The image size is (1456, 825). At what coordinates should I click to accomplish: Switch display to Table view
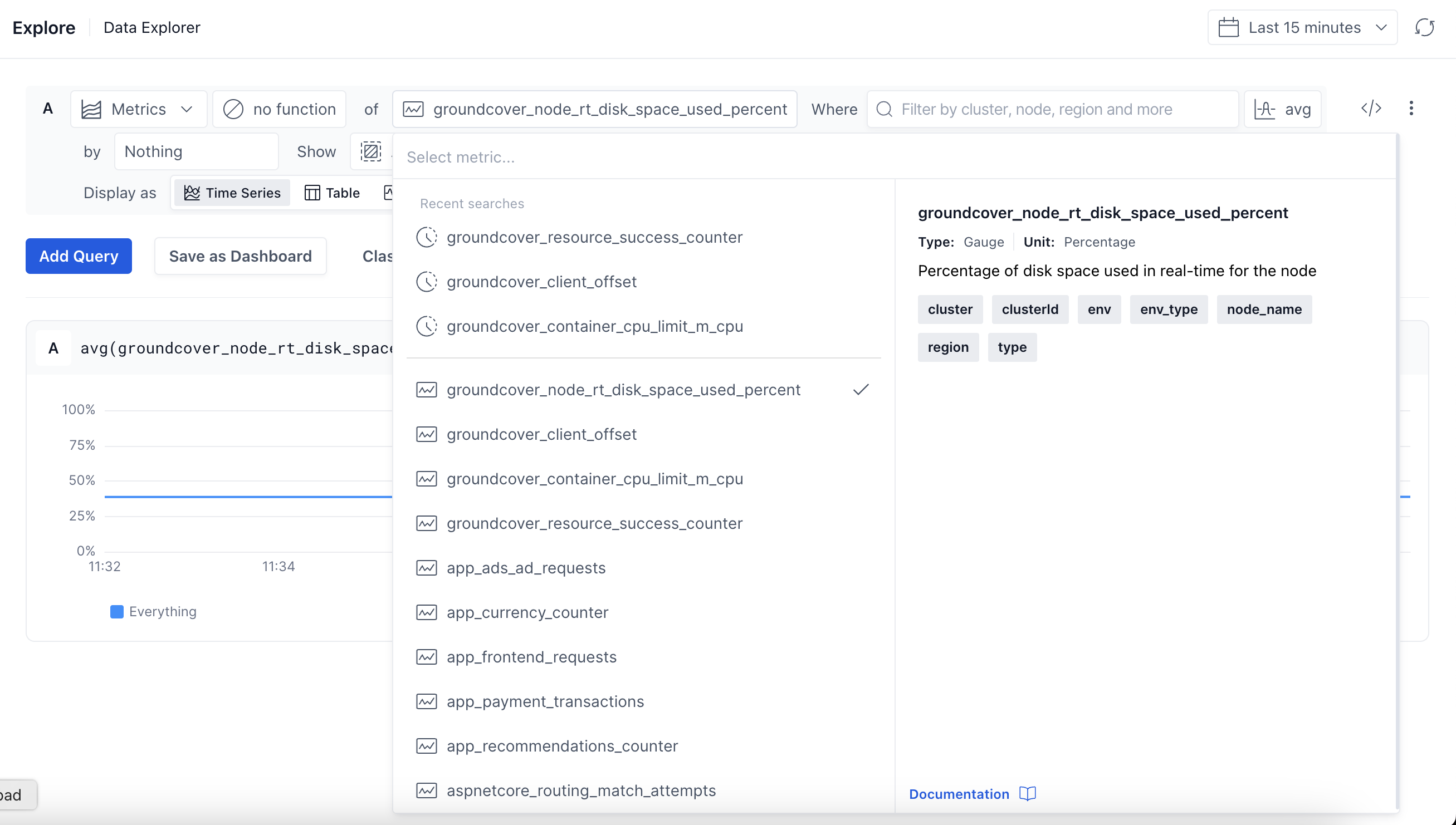[x=332, y=193]
